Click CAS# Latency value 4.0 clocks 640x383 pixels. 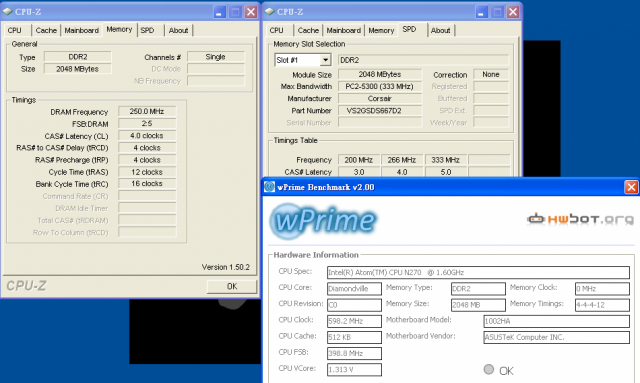[x=147, y=136]
